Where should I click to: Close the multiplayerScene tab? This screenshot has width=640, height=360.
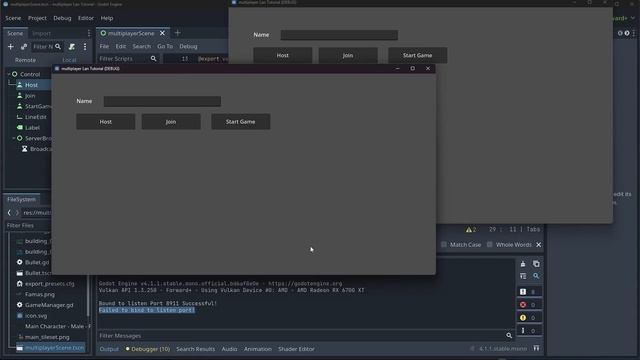162,33
